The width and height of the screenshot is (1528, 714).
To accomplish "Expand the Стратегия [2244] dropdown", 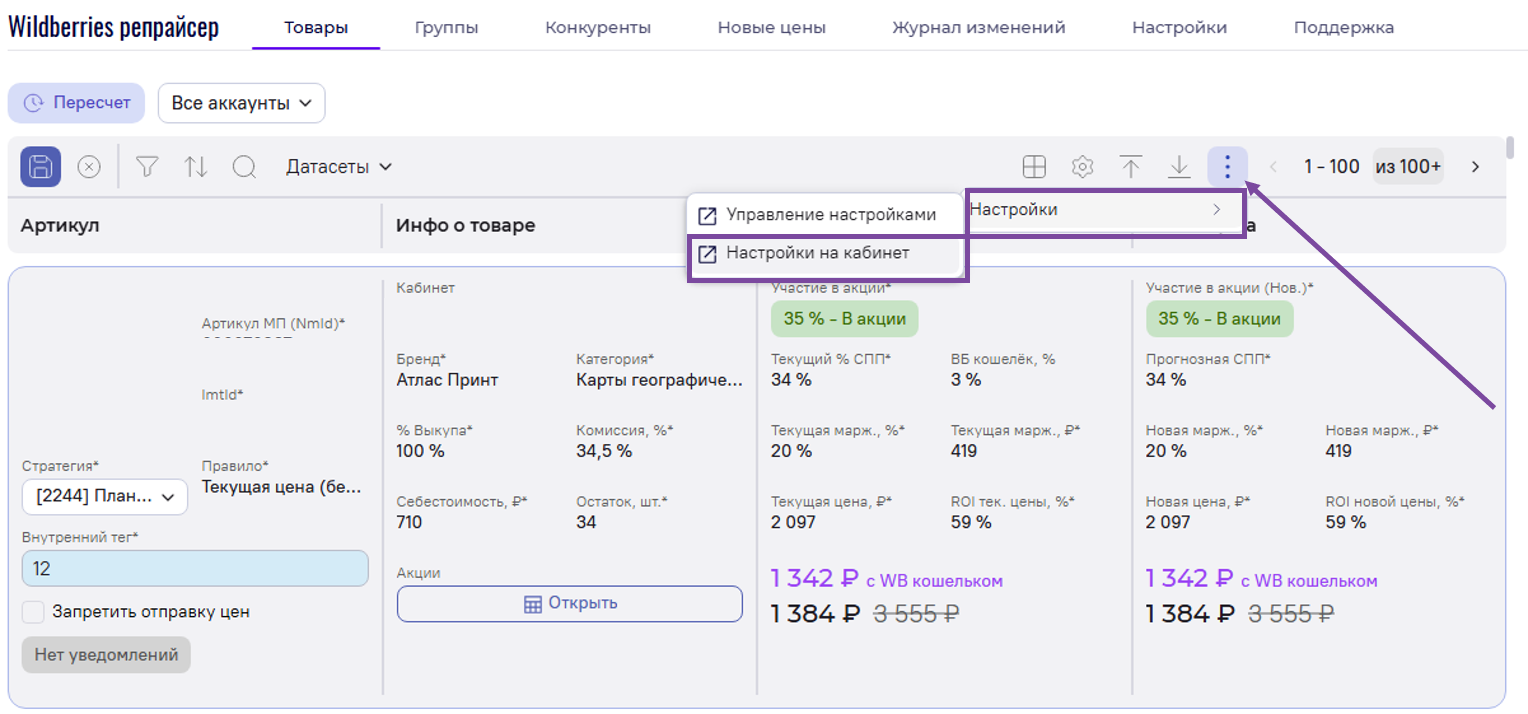I will pos(105,496).
